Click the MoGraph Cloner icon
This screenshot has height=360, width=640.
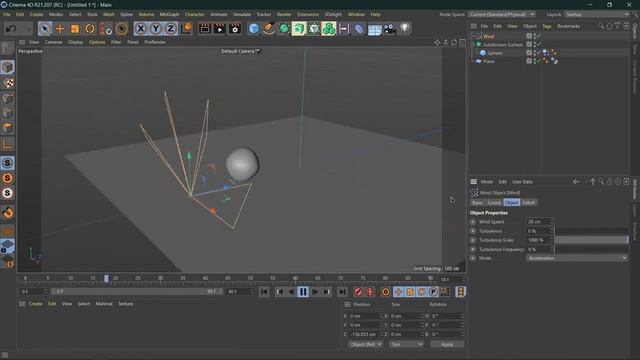click(329, 29)
